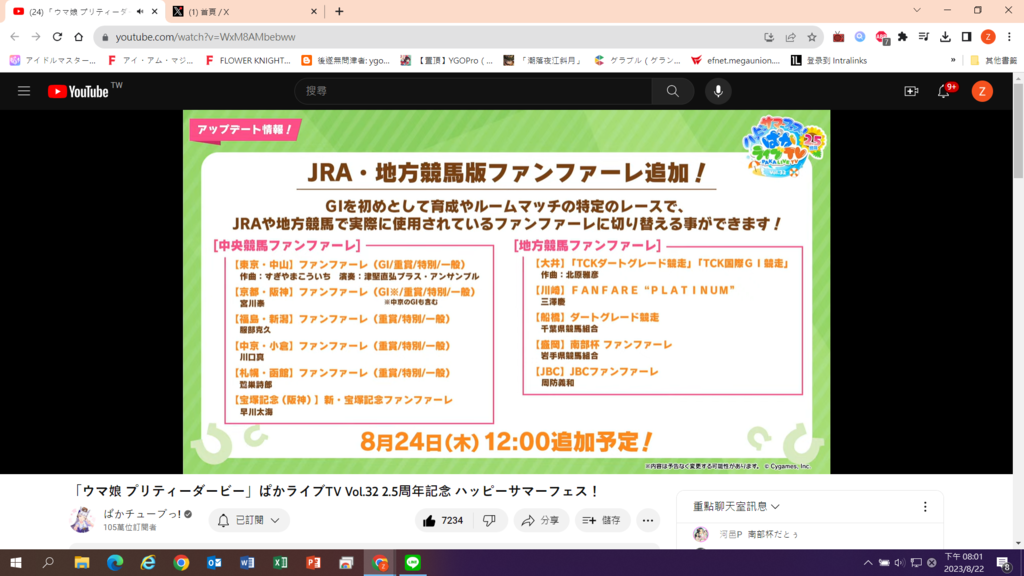This screenshot has height=576, width=1024.
Task: Open live chat options menu
Action: pyautogui.click(x=925, y=507)
